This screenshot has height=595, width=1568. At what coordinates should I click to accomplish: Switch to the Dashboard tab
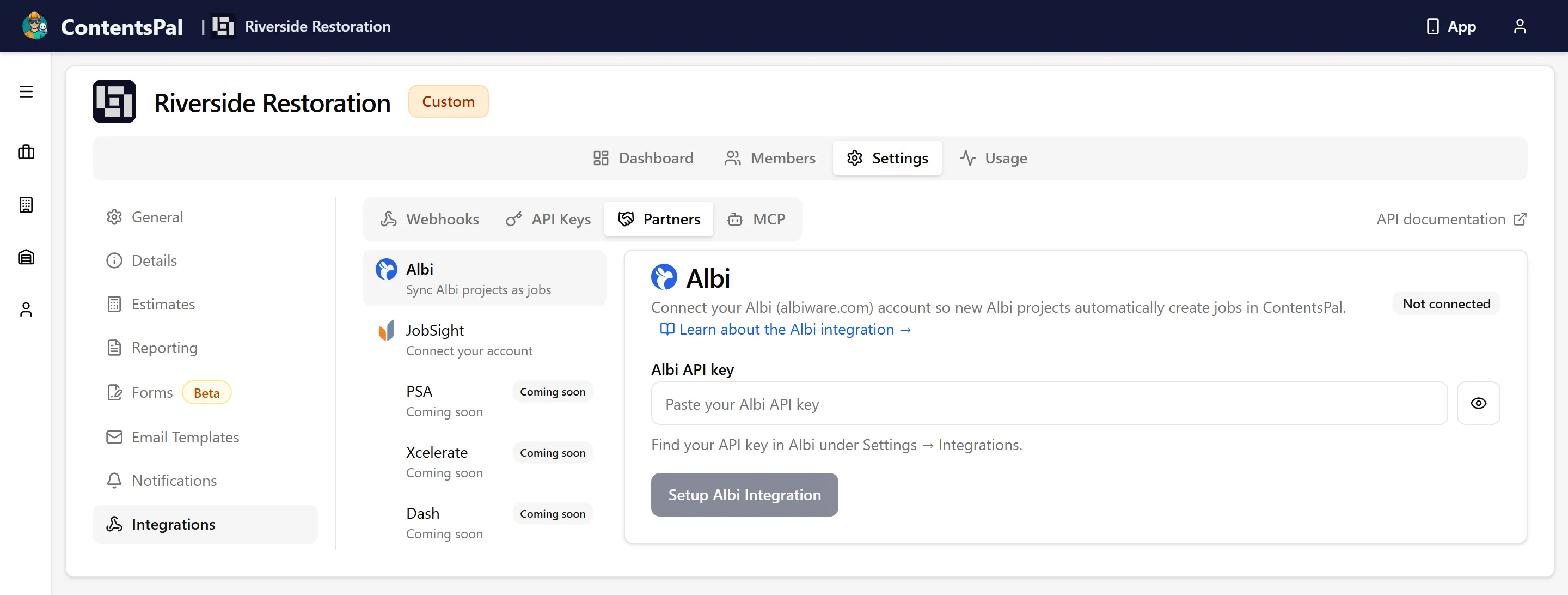pyautogui.click(x=643, y=159)
